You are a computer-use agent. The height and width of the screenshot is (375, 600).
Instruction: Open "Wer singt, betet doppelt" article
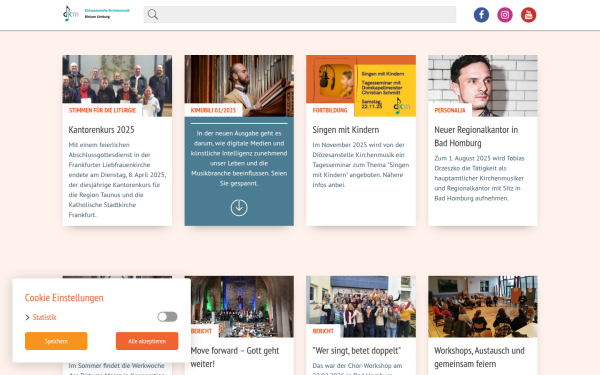point(357,351)
